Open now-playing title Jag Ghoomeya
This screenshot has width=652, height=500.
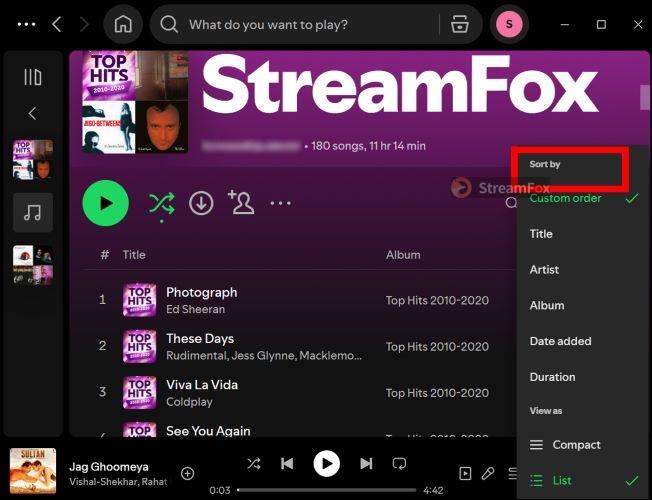pyautogui.click(x=109, y=467)
